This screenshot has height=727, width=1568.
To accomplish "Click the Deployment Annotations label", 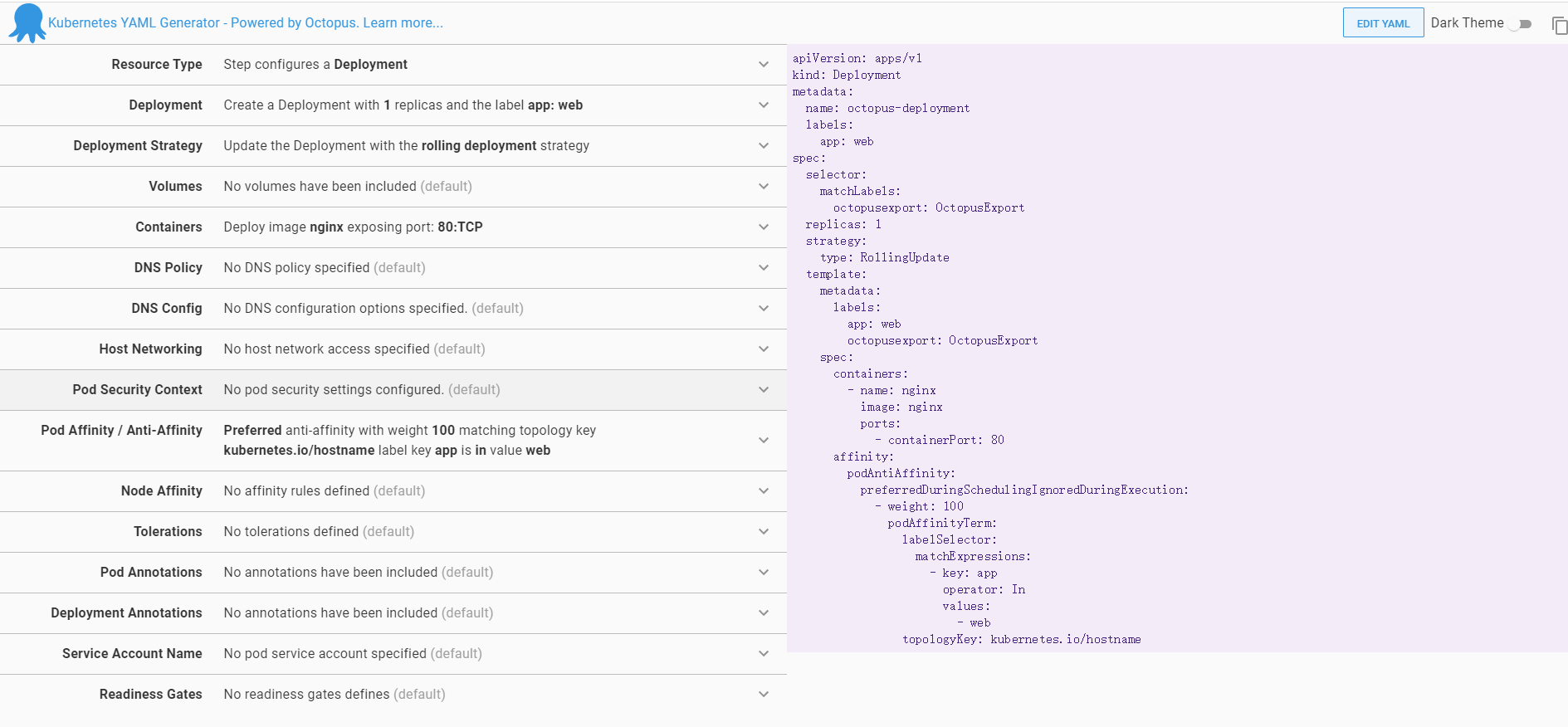I will point(126,613).
